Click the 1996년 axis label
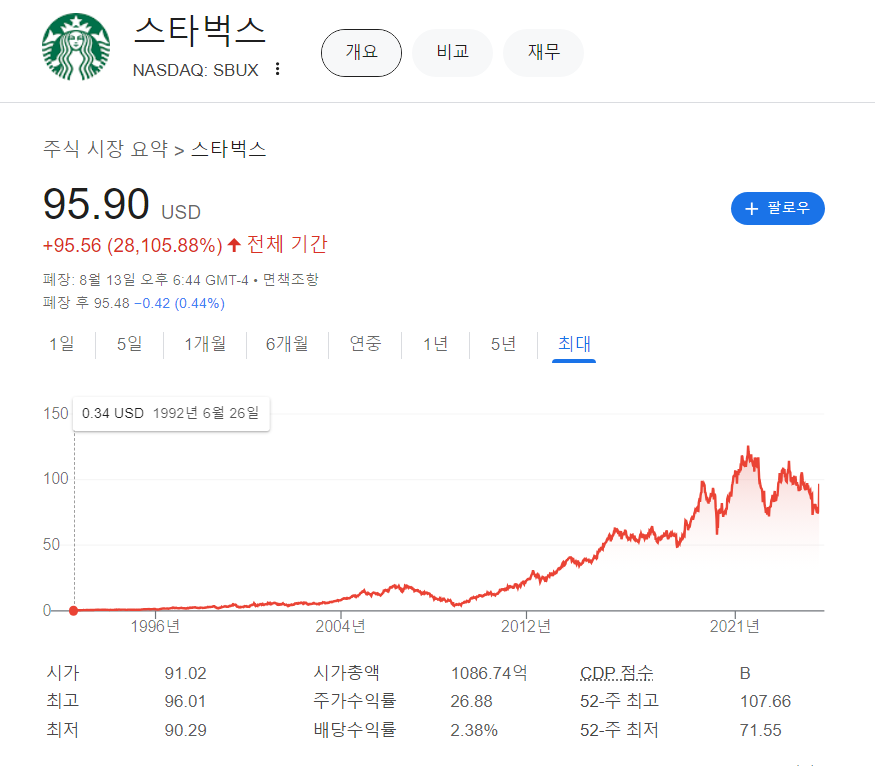The height and width of the screenshot is (766, 875). click(x=155, y=627)
